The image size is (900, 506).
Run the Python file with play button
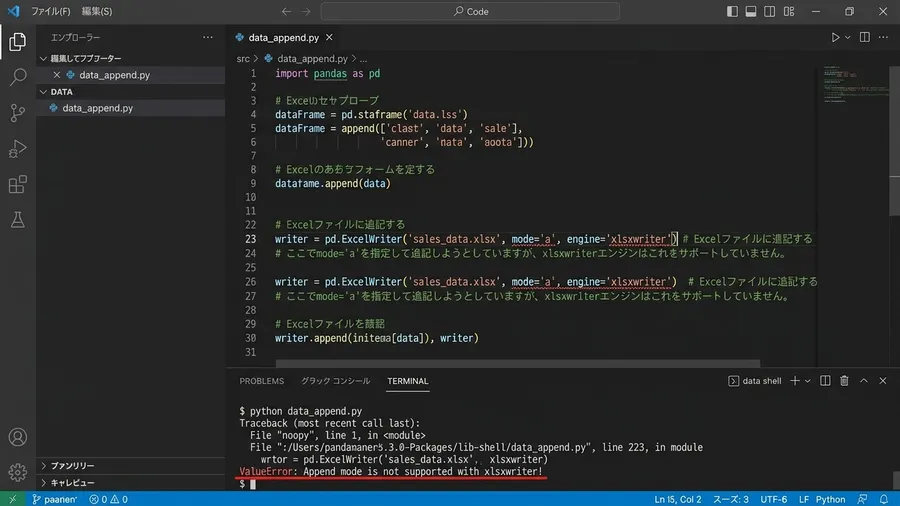835,37
